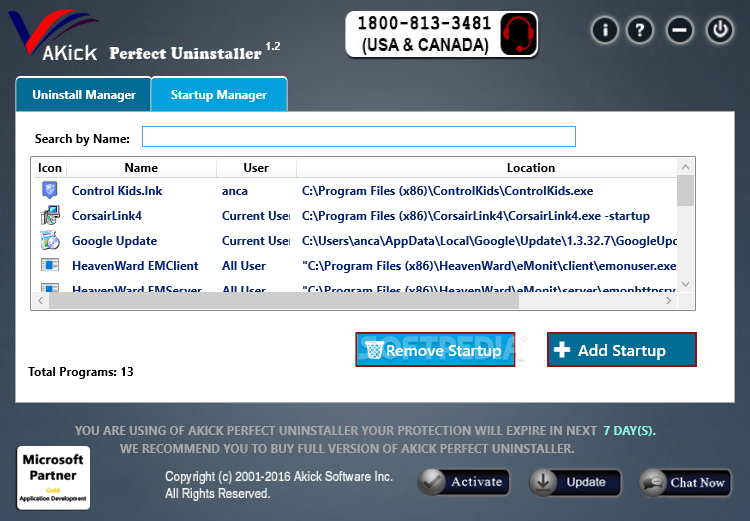Switch to Uninstall Manager tab
The width and height of the screenshot is (750, 521).
84,95
